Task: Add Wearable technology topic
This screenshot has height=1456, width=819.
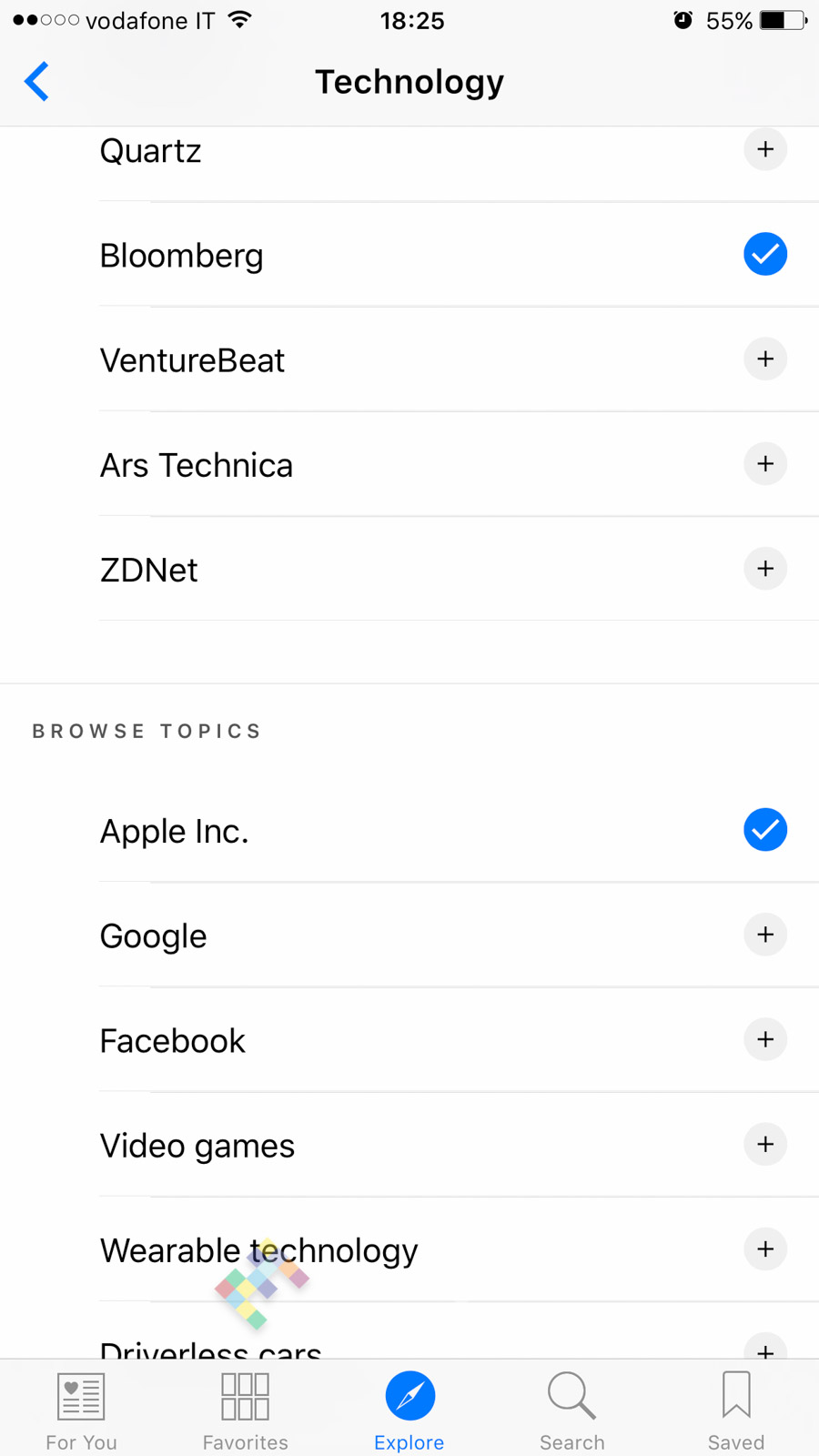Action: tap(765, 1249)
